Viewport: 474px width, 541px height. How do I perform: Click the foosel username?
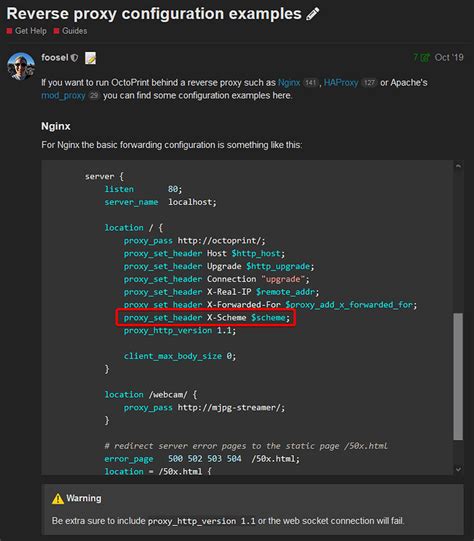tap(55, 57)
